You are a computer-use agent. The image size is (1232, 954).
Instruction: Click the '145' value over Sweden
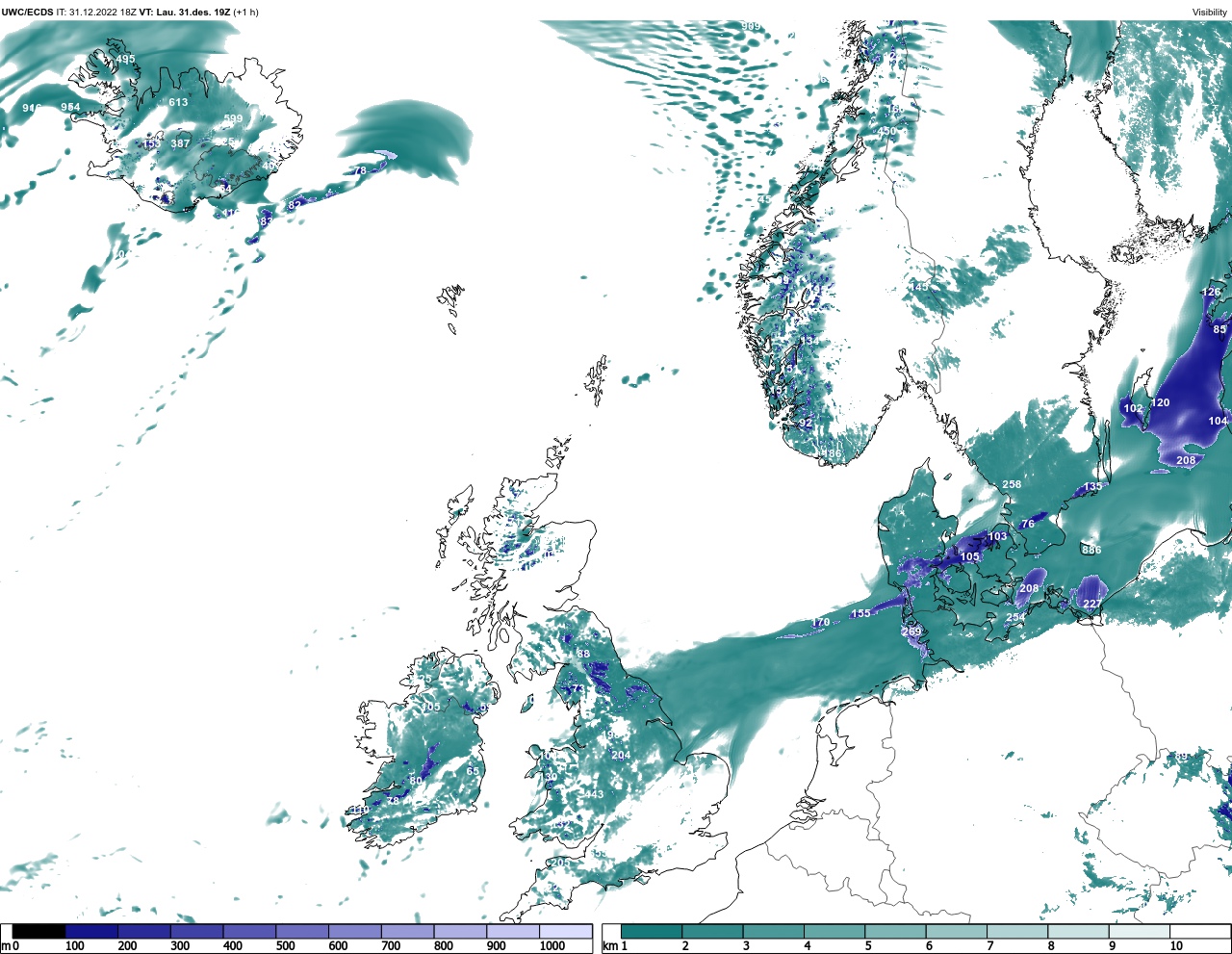click(920, 287)
